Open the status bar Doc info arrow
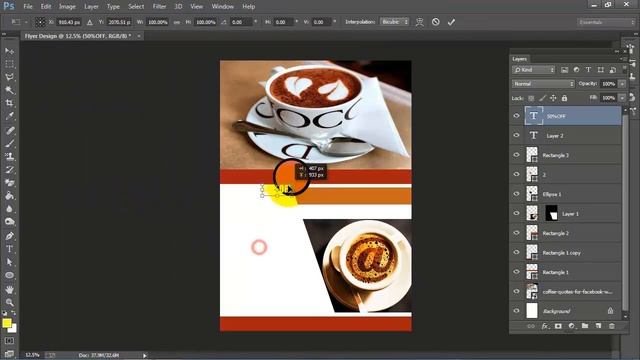This screenshot has height=360, width=640. point(144,356)
